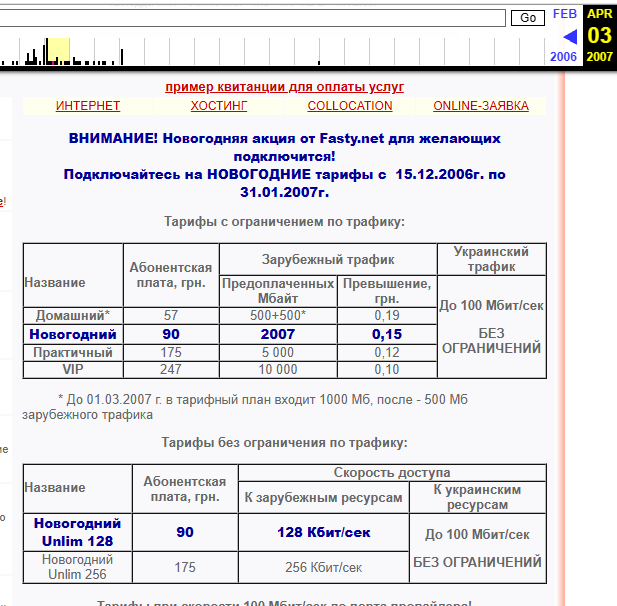Click the Тарифы без ограничения по трафику heading
The width and height of the screenshot is (617, 606).
[x=284, y=443]
